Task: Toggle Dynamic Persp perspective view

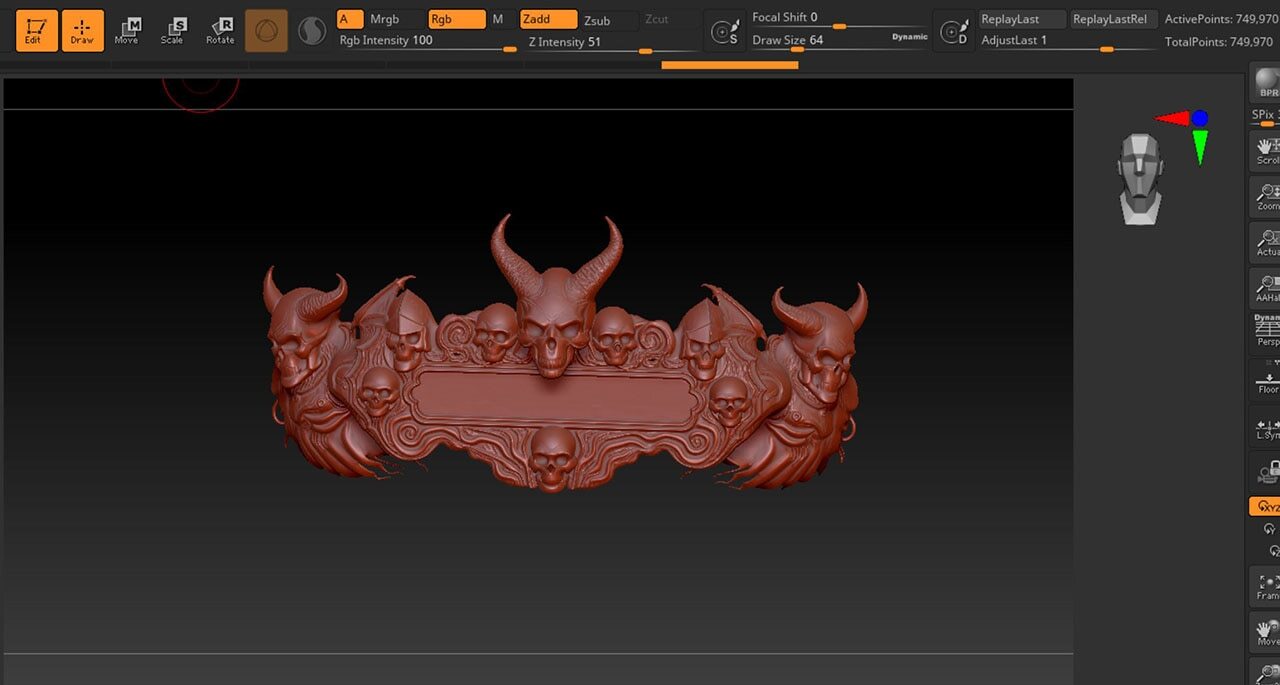Action: [x=1265, y=331]
